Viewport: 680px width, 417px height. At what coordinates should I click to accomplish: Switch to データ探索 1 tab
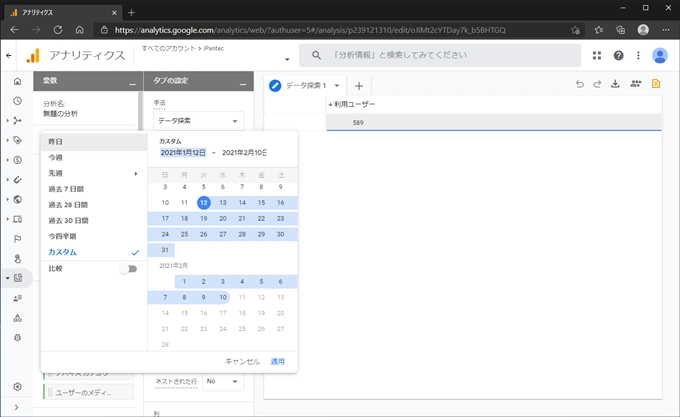click(306, 86)
